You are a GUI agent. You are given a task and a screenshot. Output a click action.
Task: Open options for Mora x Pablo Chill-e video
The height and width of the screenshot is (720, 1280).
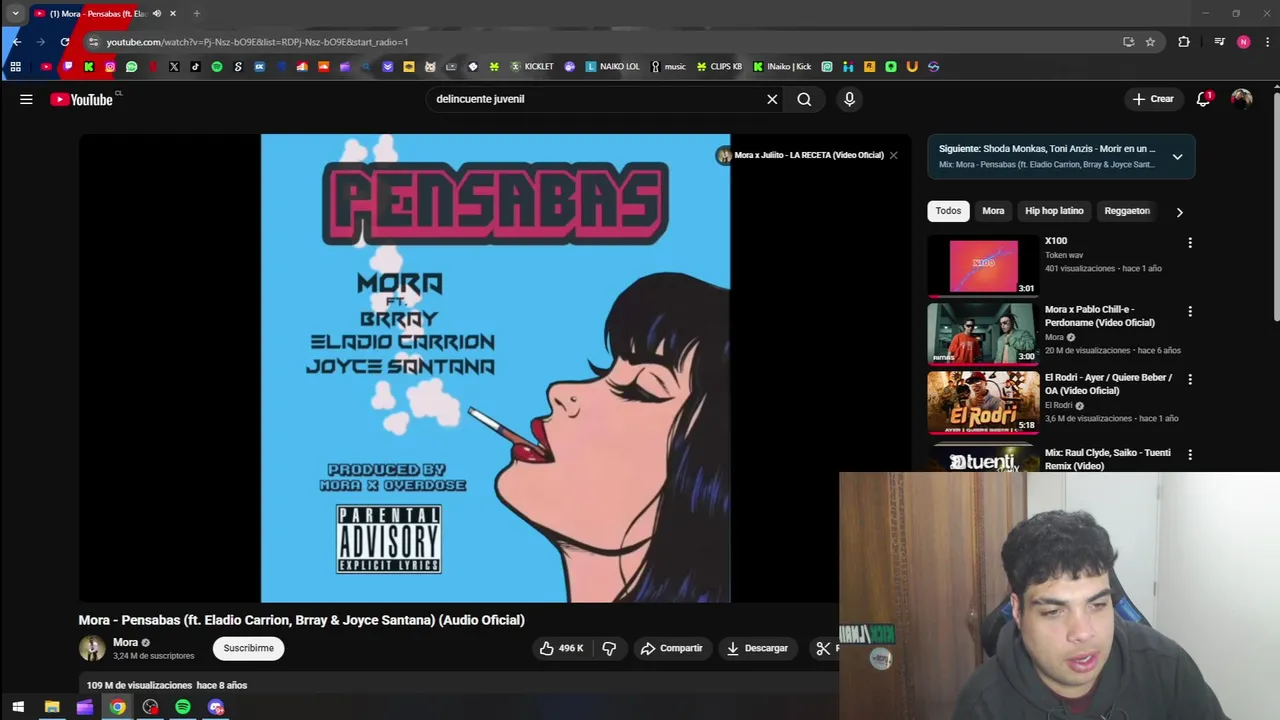(1190, 312)
